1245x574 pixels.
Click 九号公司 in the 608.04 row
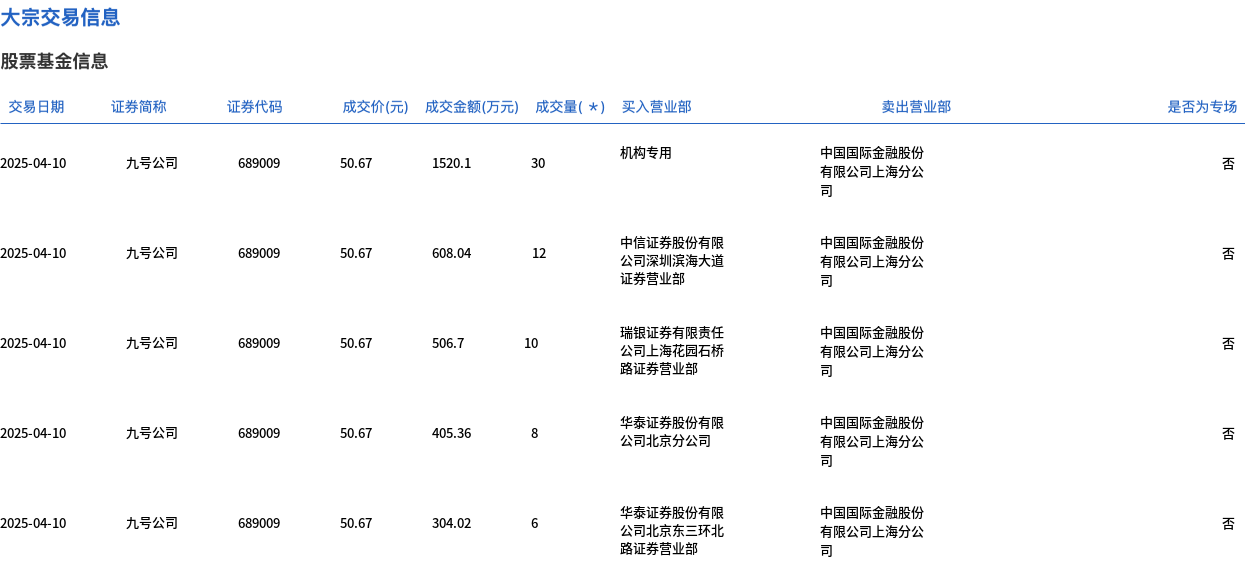[x=152, y=253]
